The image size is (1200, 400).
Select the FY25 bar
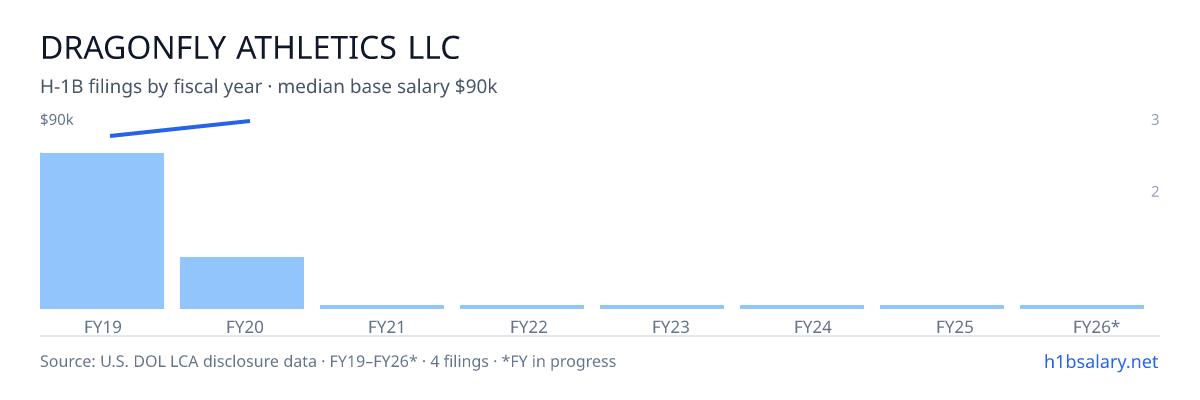point(942,307)
